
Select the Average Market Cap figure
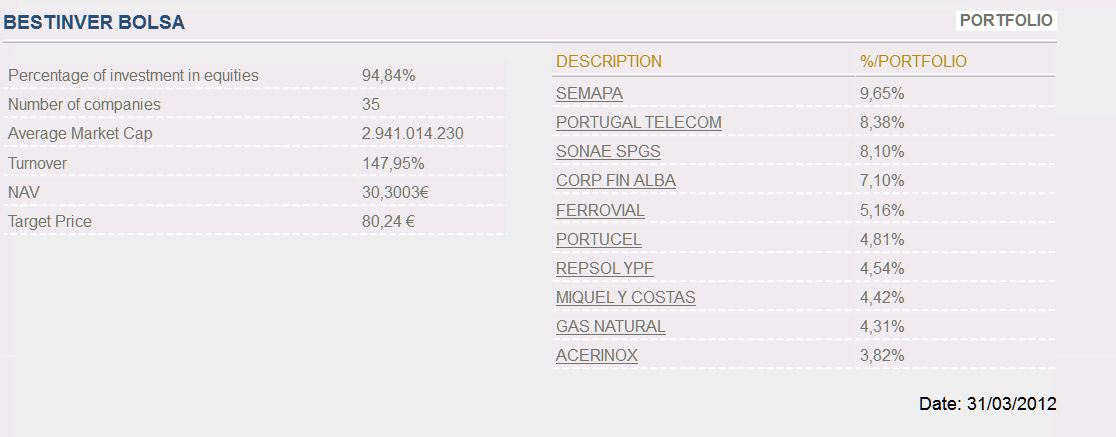[x=412, y=133]
